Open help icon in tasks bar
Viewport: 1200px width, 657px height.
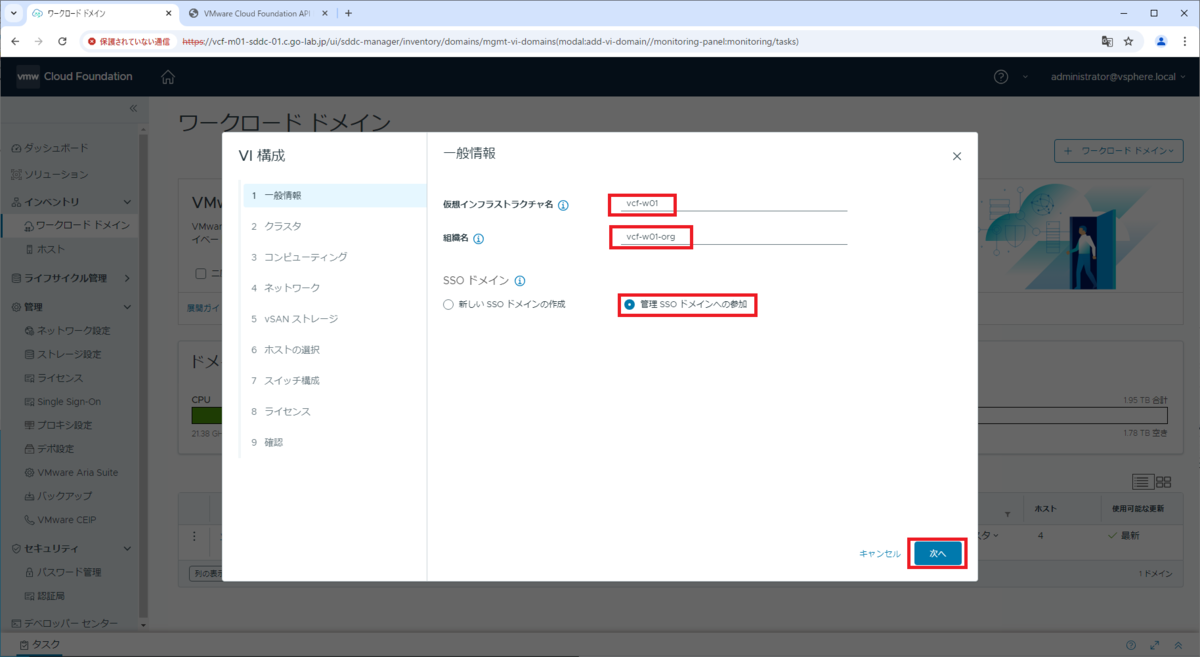tap(1131, 645)
